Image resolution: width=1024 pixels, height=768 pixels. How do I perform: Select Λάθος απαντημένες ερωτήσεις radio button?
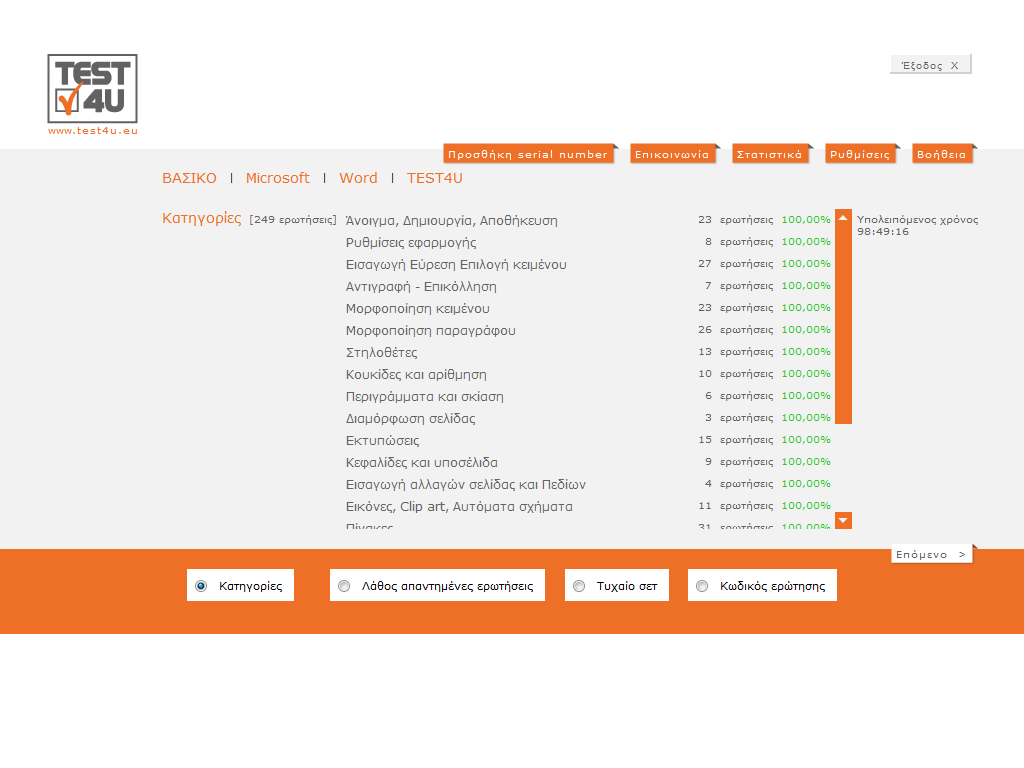coord(344,586)
